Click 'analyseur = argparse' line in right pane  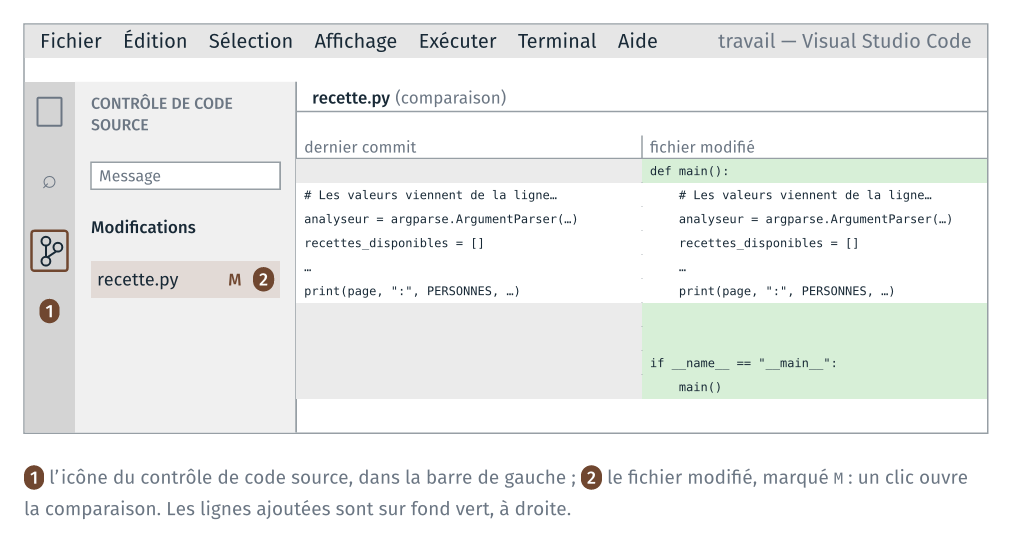(x=815, y=219)
